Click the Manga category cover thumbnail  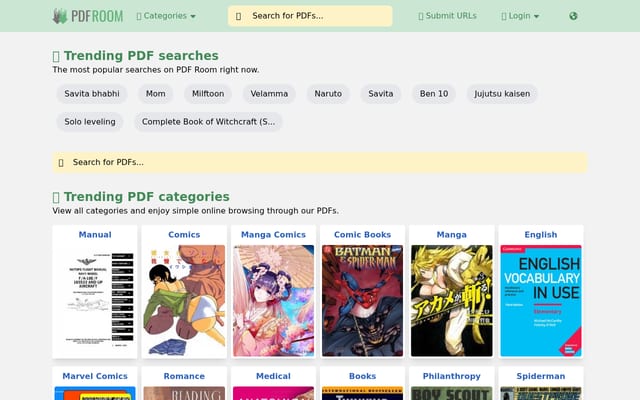[x=451, y=301]
